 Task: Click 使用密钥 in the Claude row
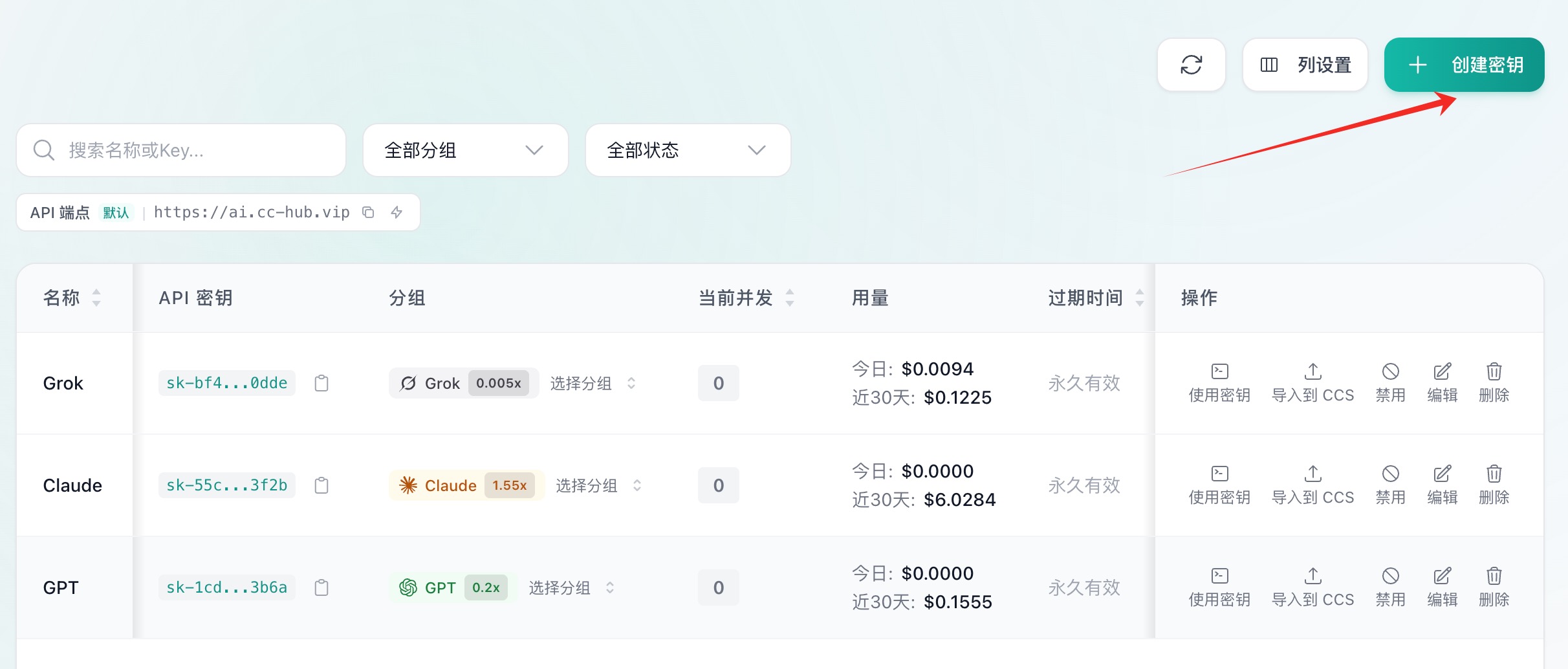pos(1219,485)
